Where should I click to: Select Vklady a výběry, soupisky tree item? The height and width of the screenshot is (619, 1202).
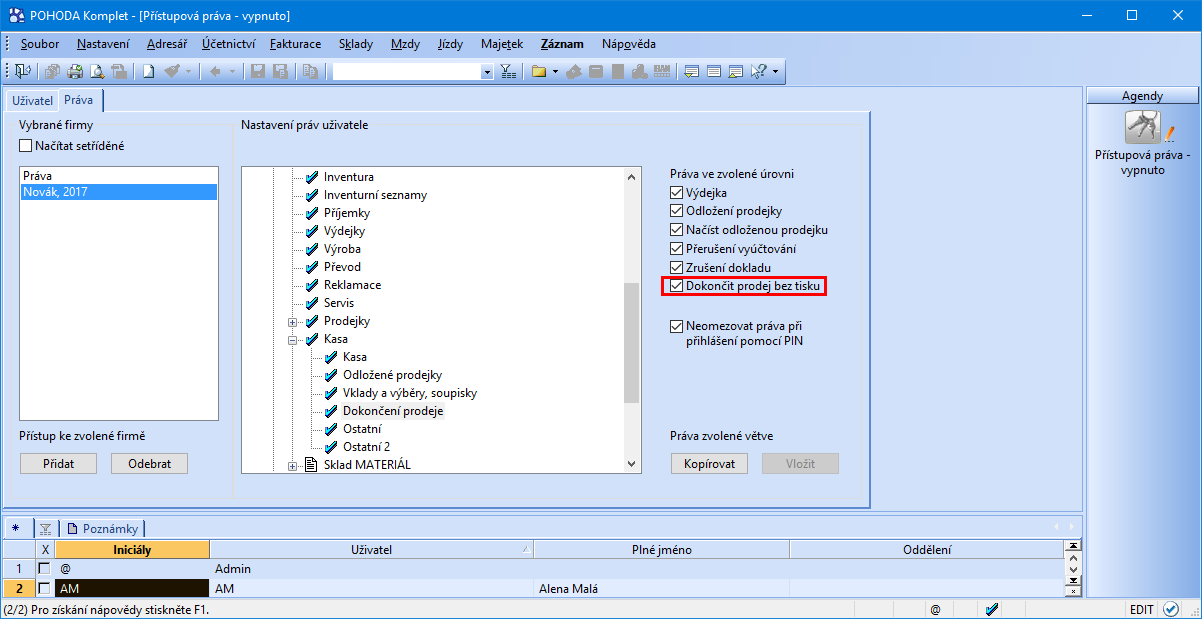coord(410,393)
